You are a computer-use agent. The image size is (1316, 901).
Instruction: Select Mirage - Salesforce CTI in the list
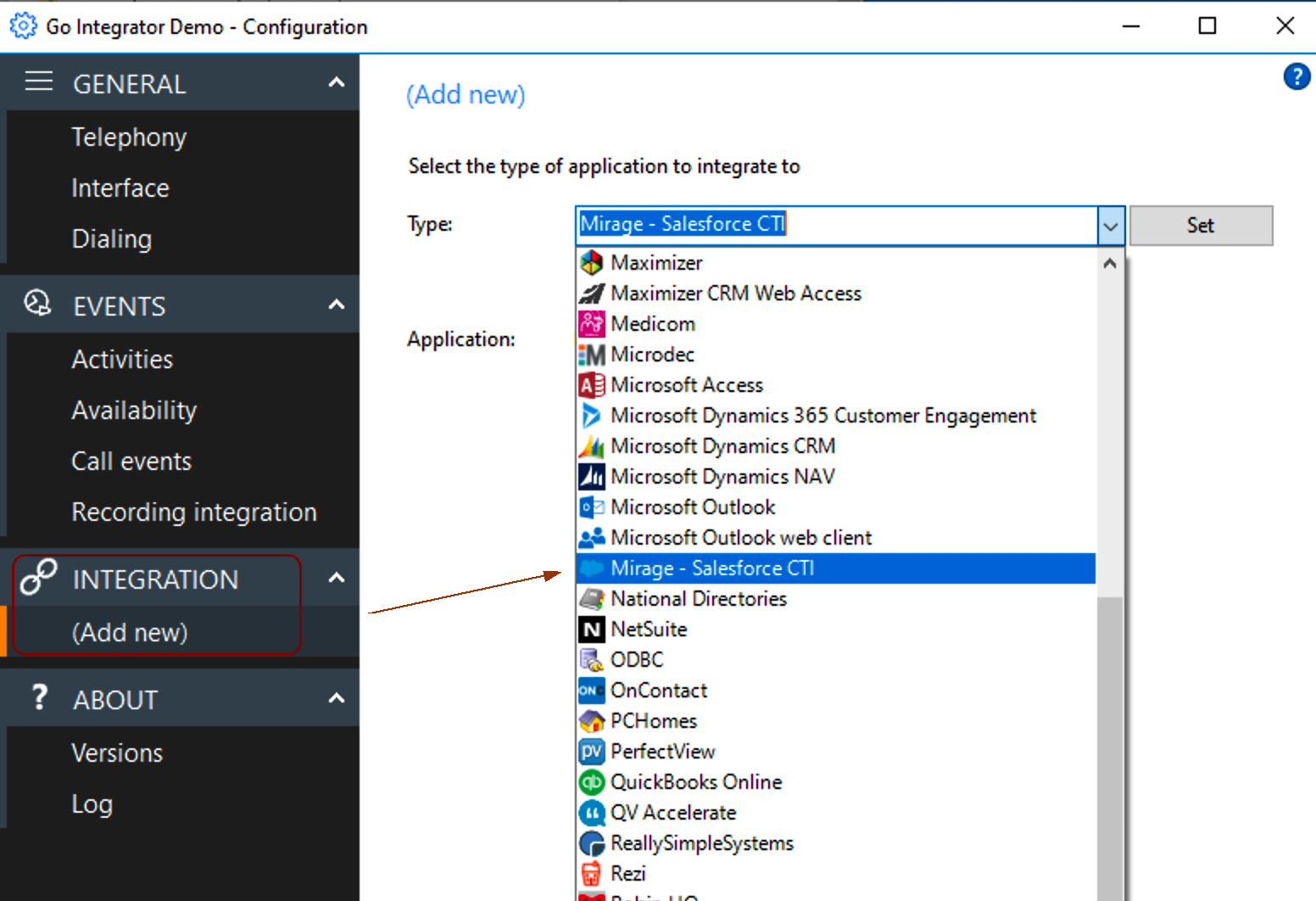(836, 568)
